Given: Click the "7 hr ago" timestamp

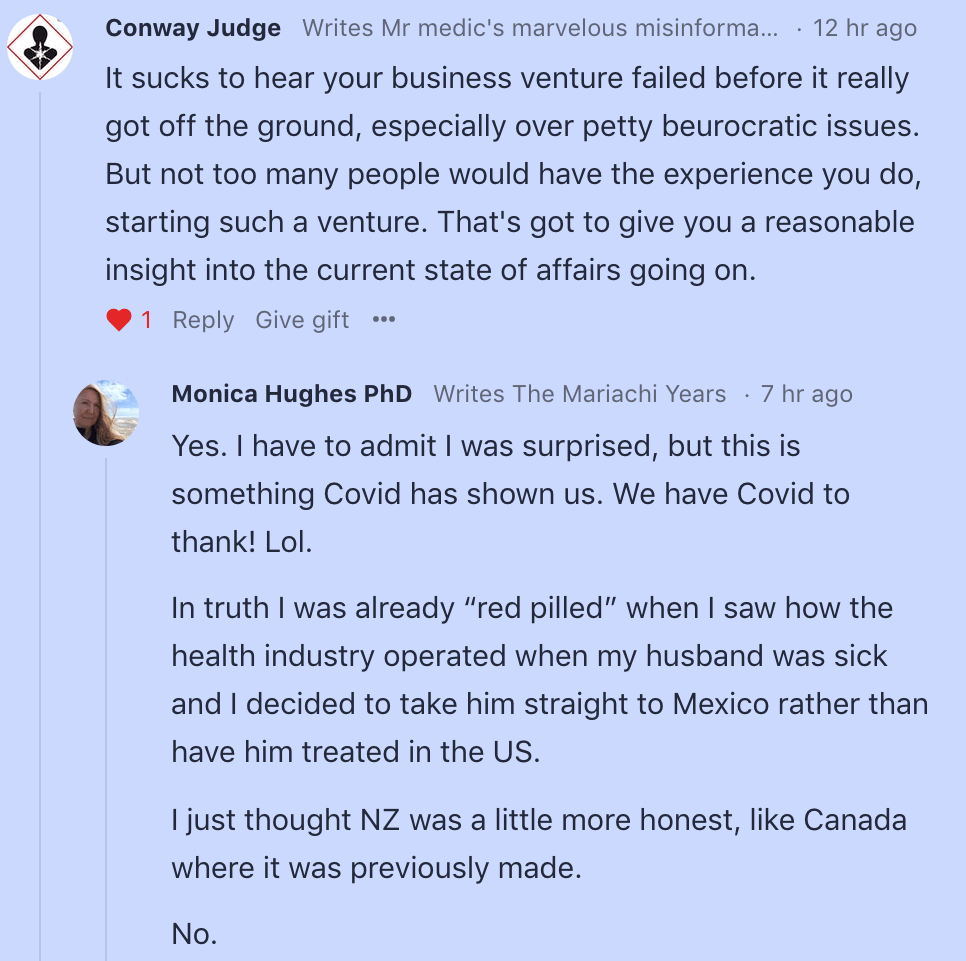Looking at the screenshot, I should click(806, 394).
